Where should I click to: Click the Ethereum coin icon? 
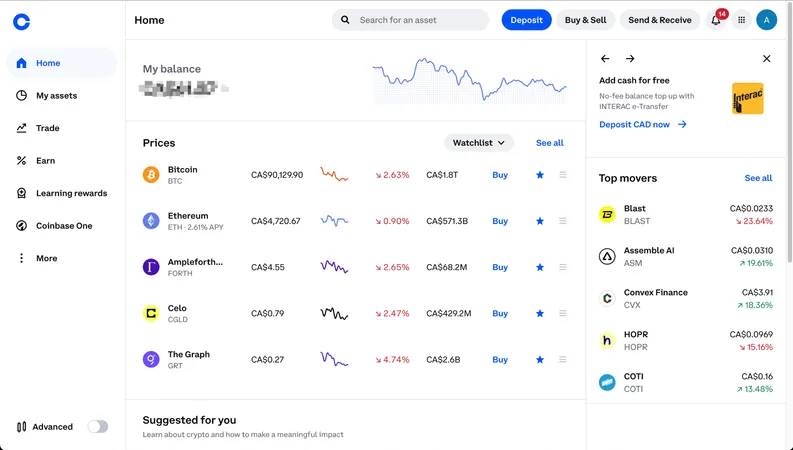coord(151,221)
